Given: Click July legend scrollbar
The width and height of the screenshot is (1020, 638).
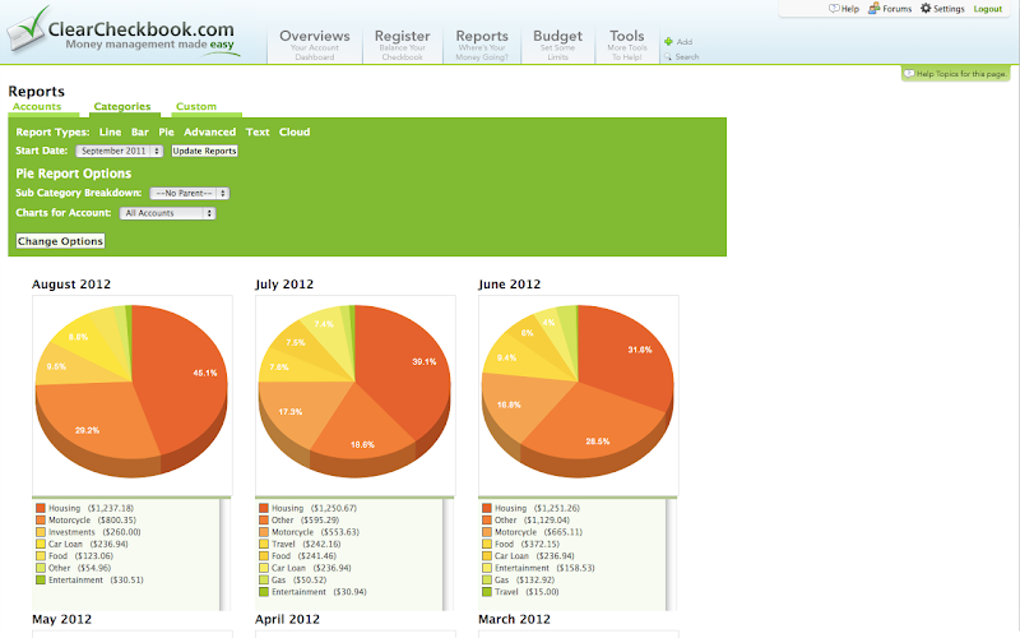Looking at the screenshot, I should [448, 554].
